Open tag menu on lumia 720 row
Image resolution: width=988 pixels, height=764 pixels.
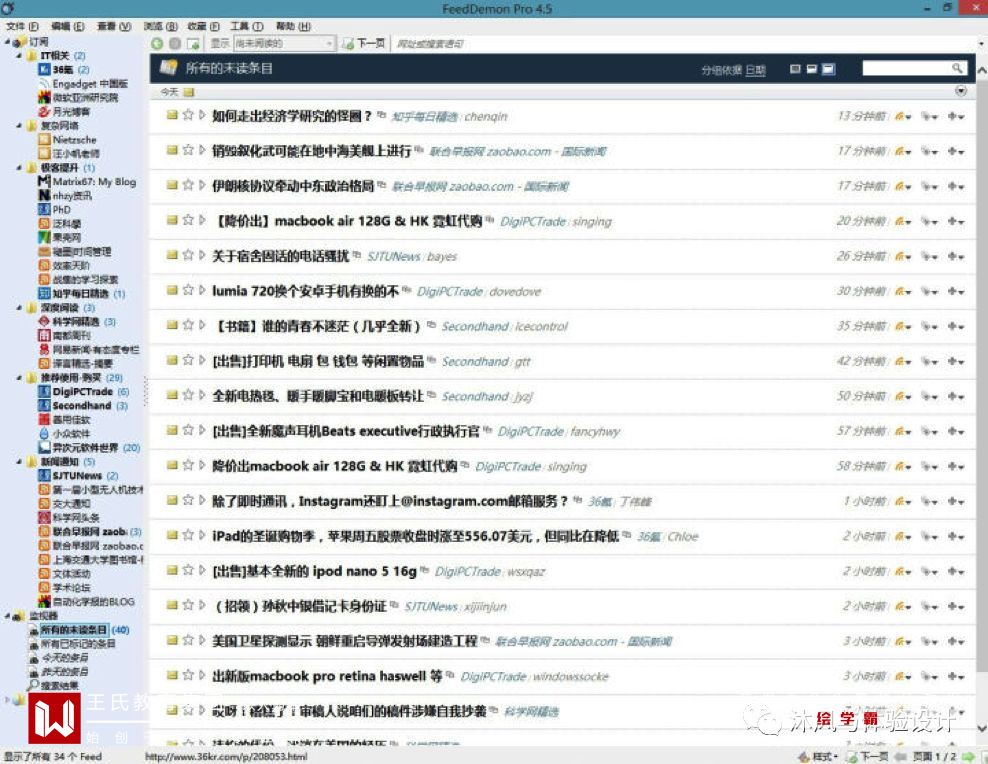929,291
